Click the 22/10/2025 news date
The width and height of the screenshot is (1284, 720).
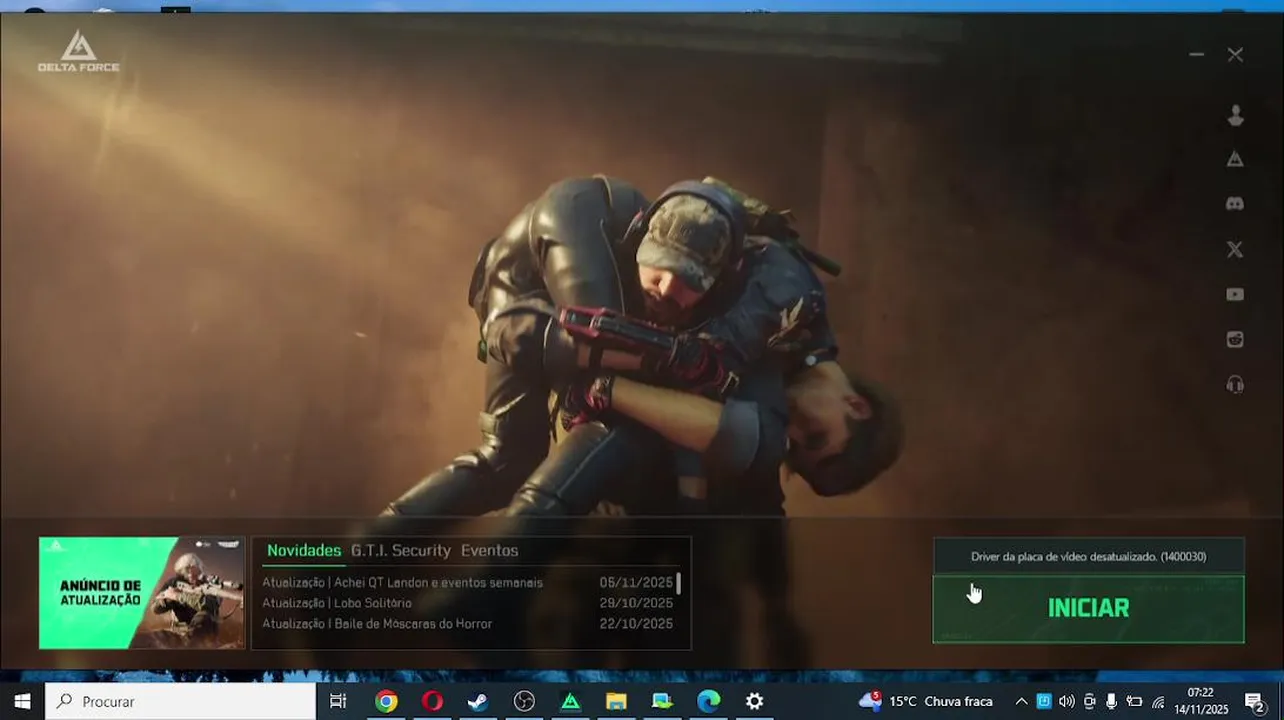tap(636, 624)
